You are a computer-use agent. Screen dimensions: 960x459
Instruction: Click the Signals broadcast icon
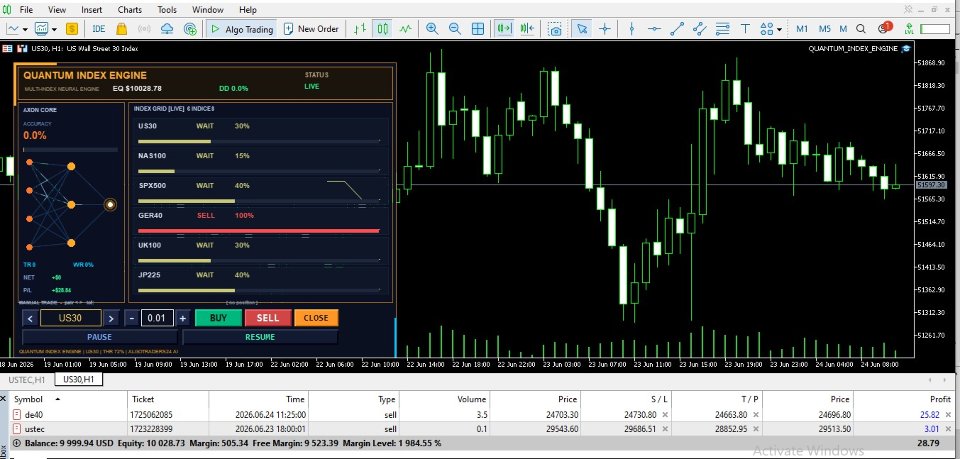click(144, 28)
